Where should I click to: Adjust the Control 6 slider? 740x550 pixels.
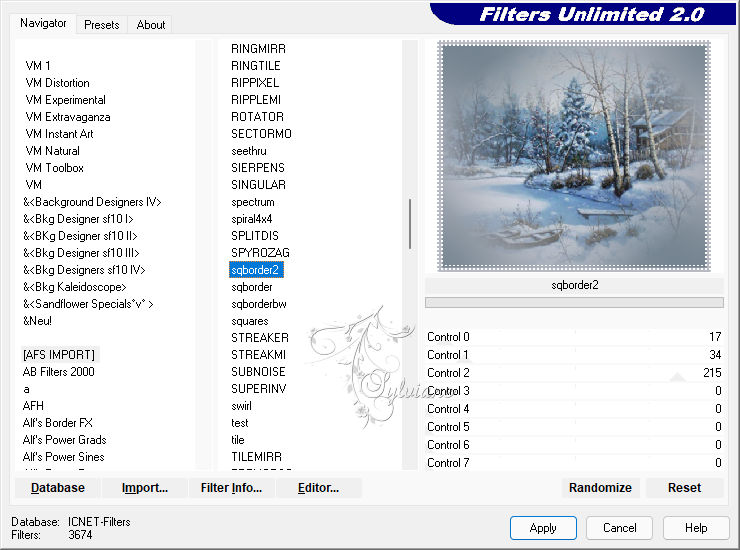point(574,444)
